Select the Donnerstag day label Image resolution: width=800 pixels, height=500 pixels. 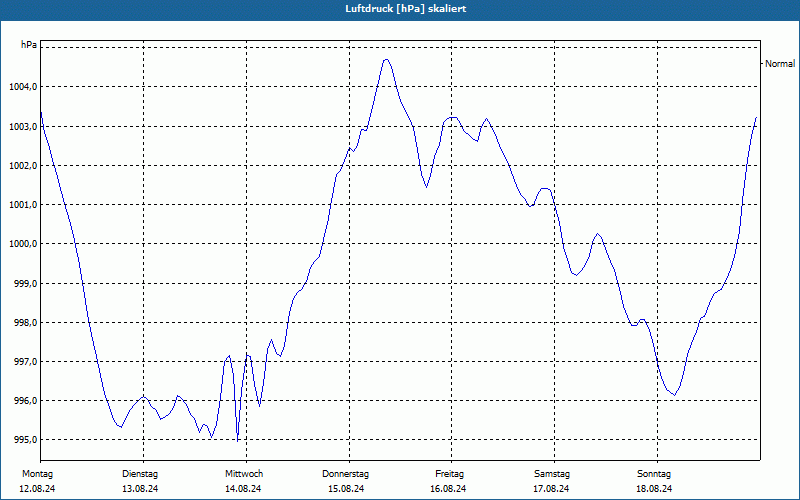point(345,474)
